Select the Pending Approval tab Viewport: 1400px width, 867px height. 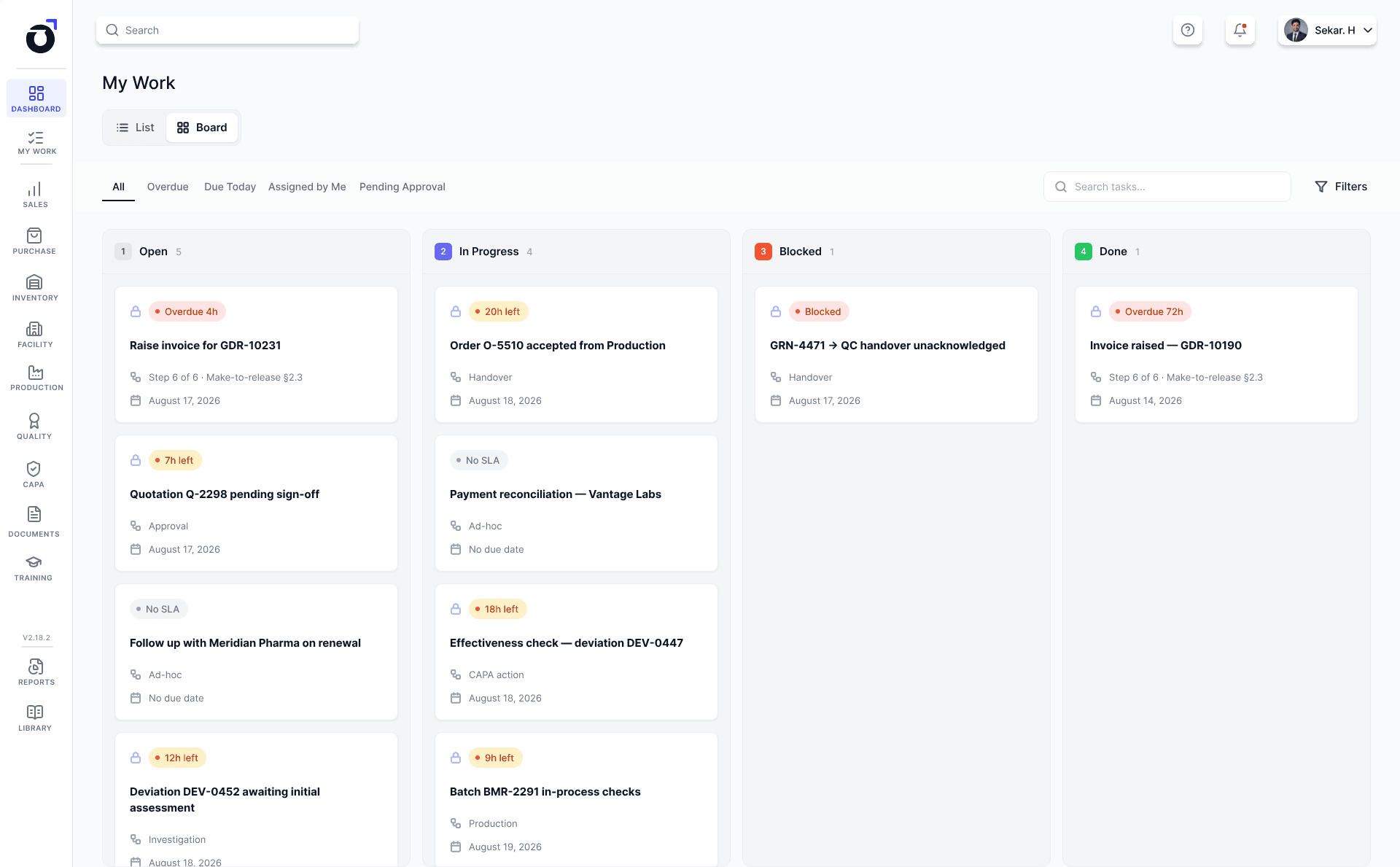pyautogui.click(x=402, y=187)
